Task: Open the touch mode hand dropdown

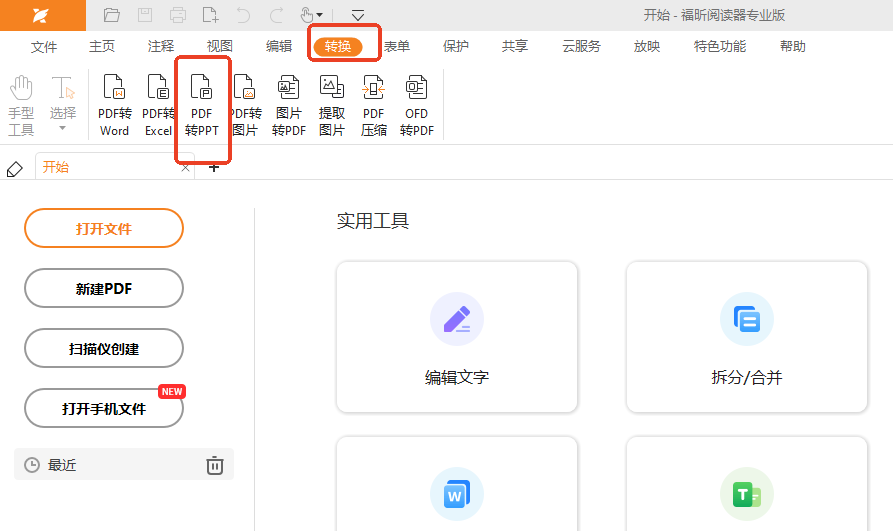Action: pos(312,15)
